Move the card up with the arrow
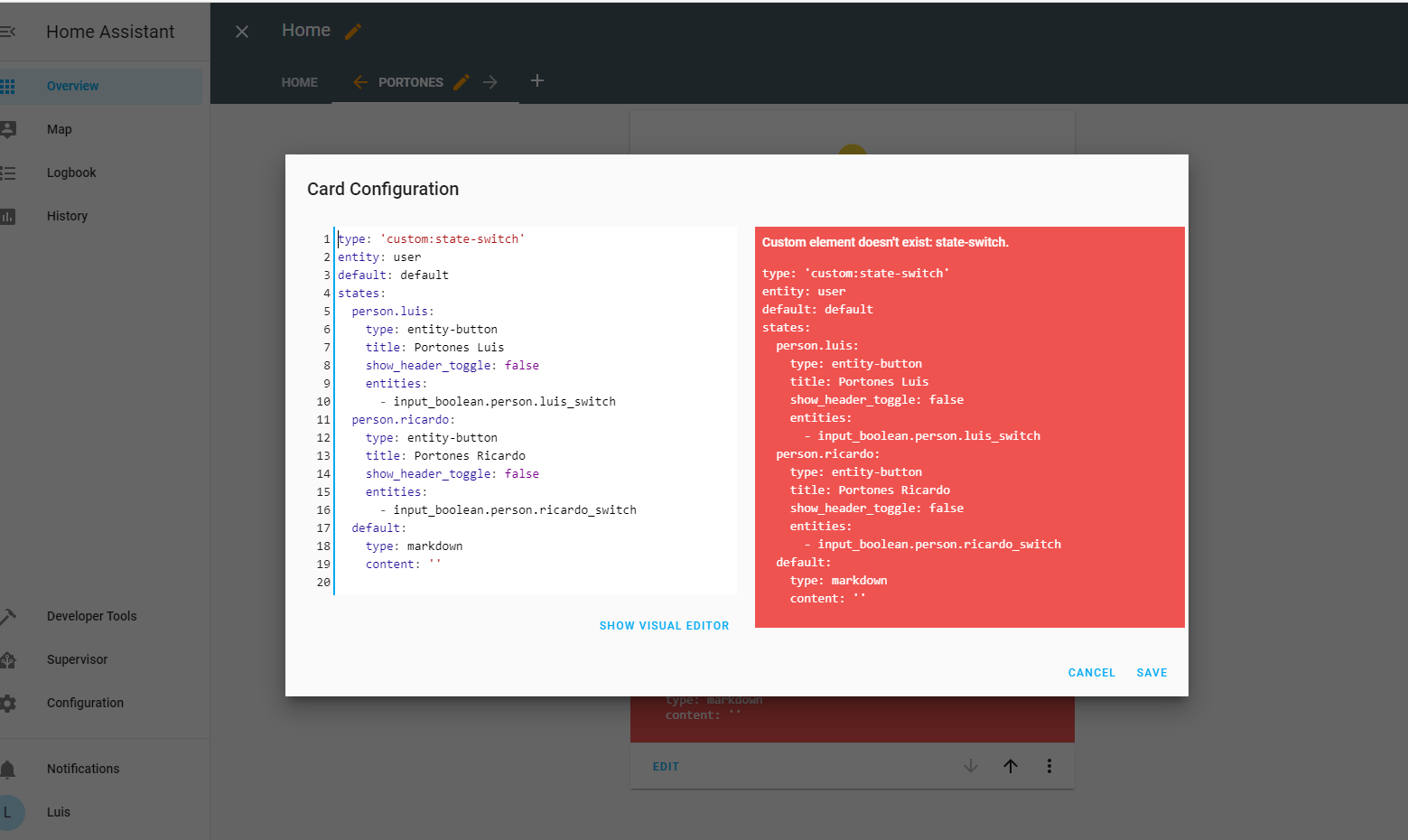1408x840 pixels. (x=1010, y=766)
